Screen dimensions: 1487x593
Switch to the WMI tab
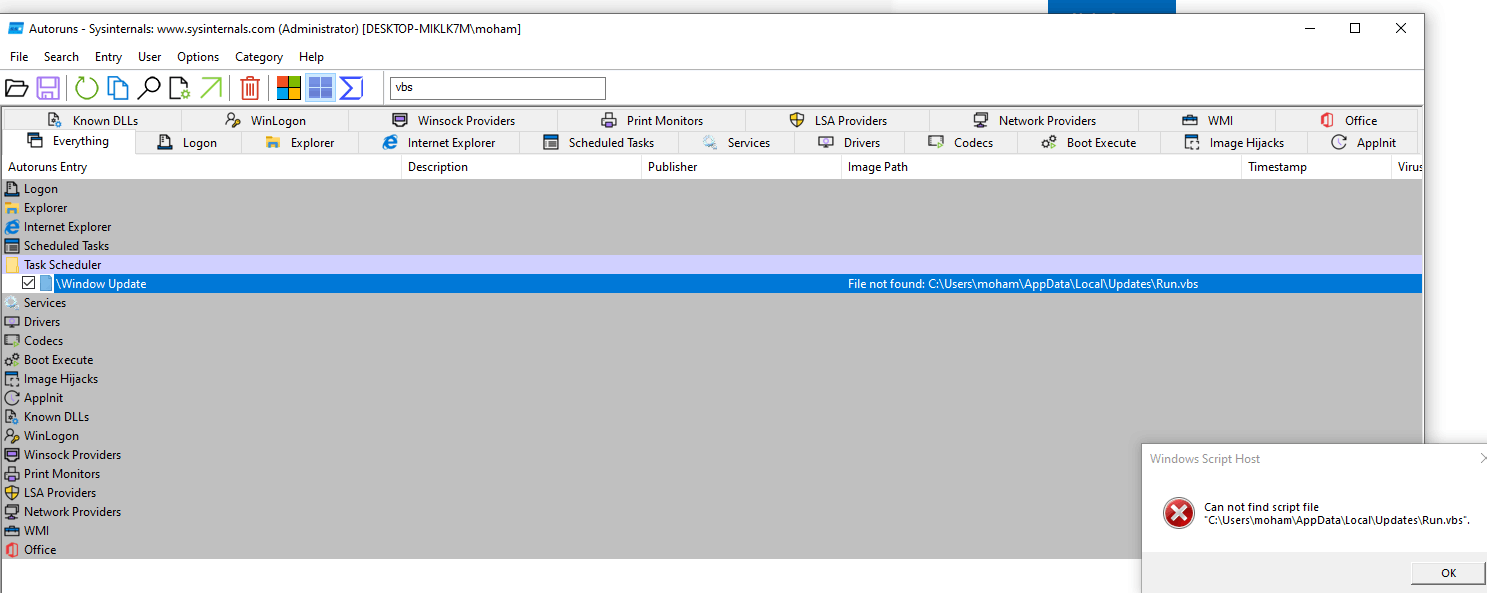1207,120
